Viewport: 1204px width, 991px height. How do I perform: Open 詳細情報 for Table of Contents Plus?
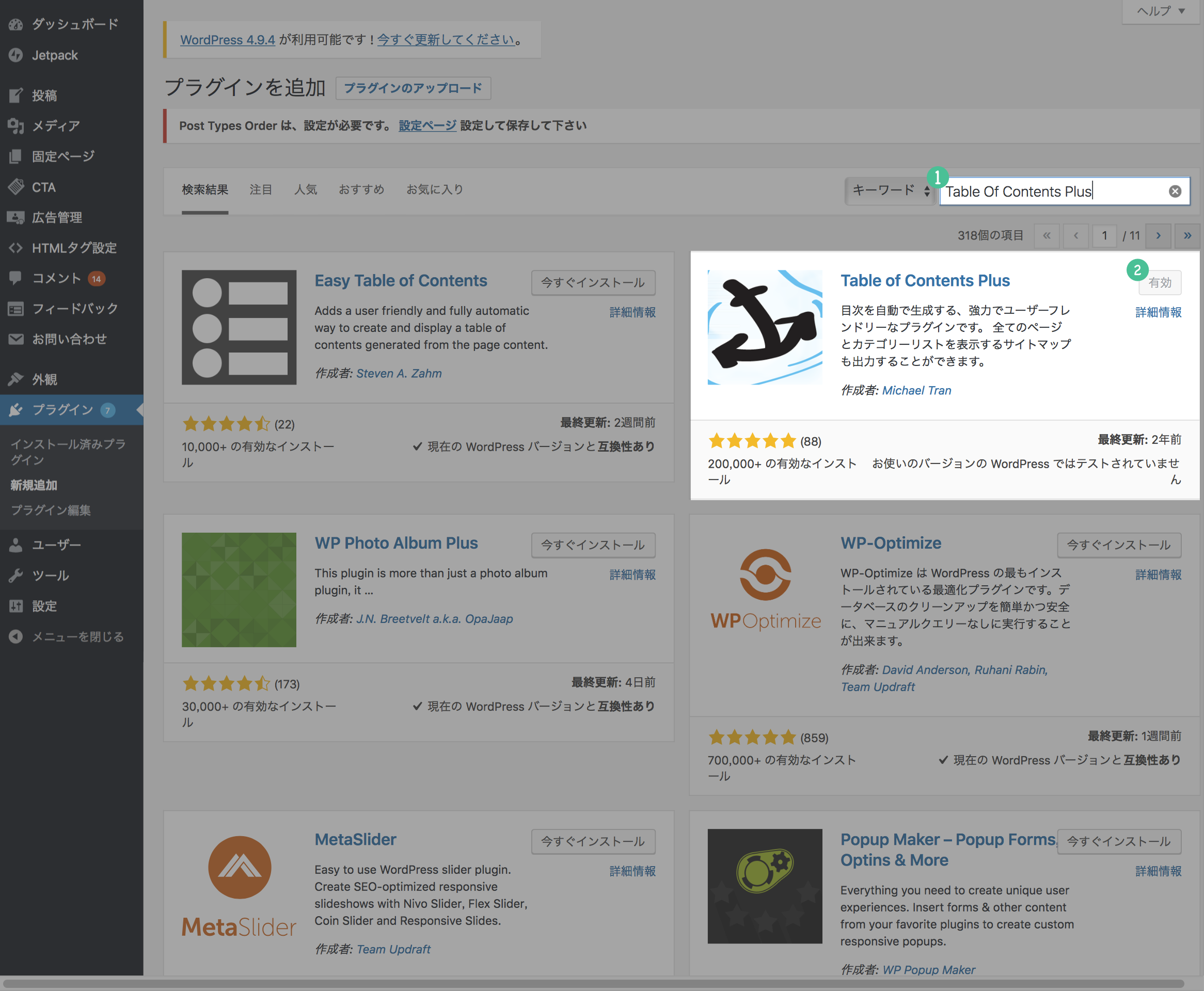click(x=1159, y=312)
